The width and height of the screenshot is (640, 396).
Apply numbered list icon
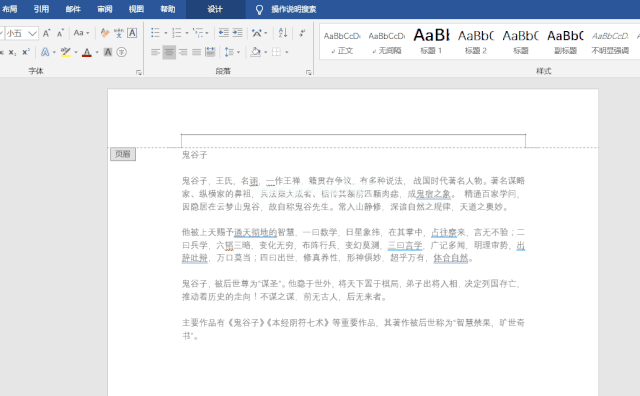pos(176,33)
